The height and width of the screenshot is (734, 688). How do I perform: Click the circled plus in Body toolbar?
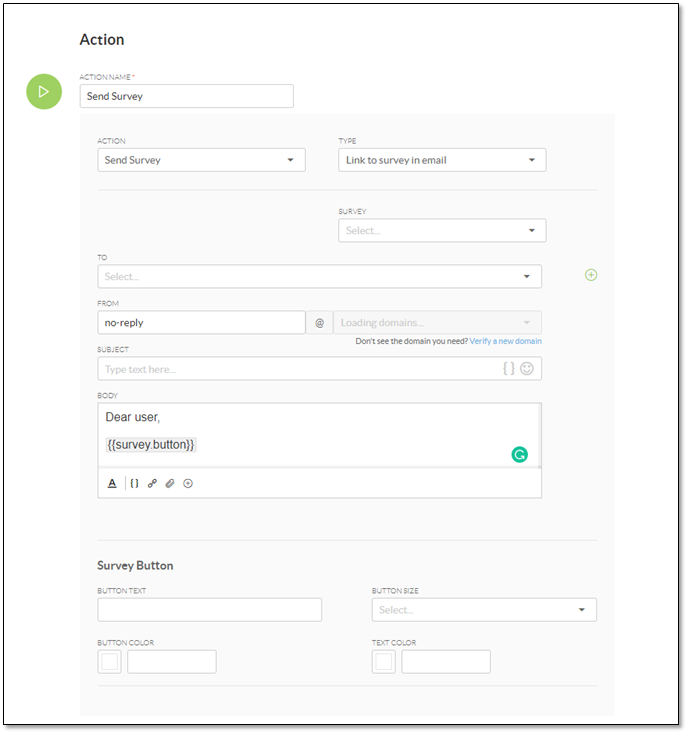188,483
